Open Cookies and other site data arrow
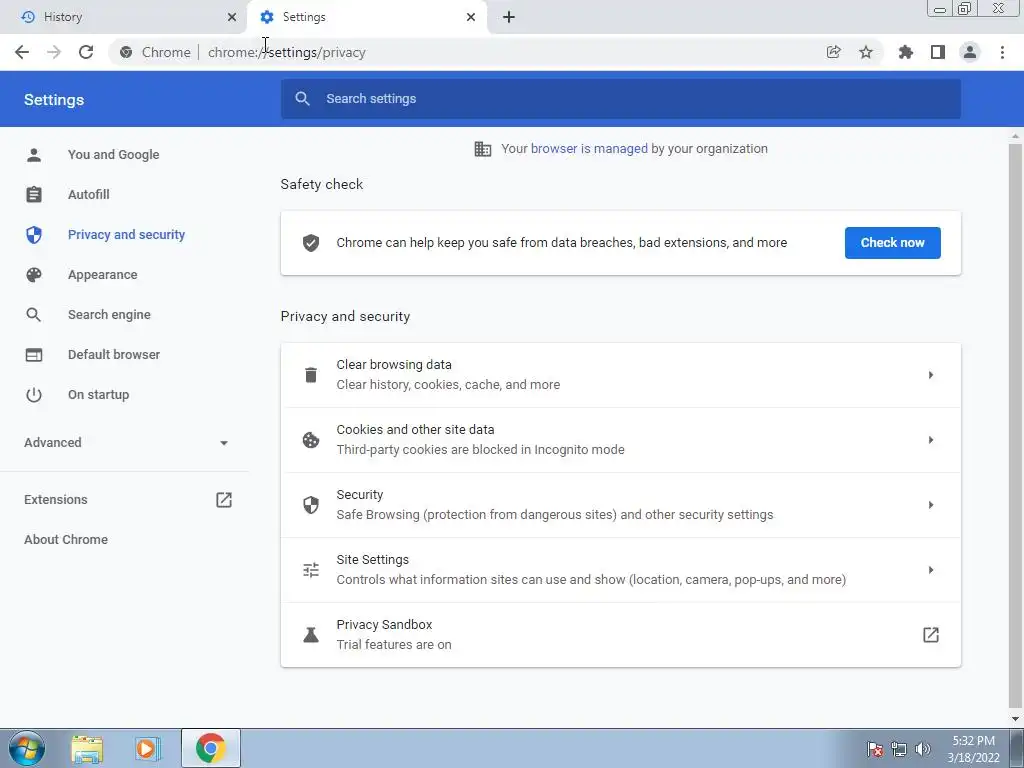 [x=931, y=440]
